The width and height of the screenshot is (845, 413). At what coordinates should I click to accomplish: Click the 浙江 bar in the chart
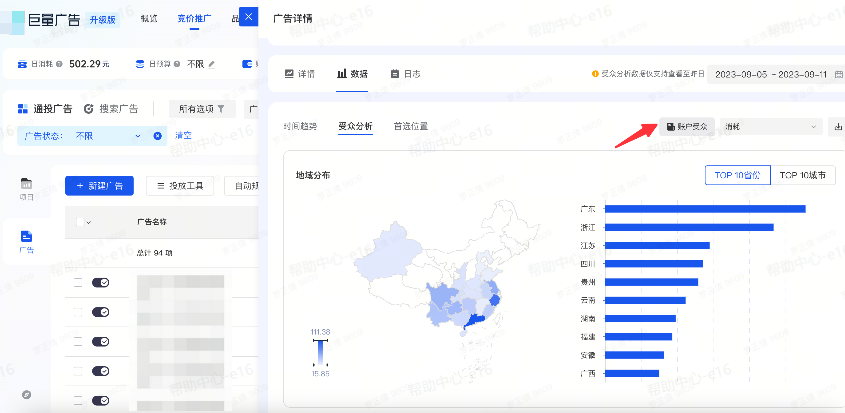point(689,227)
